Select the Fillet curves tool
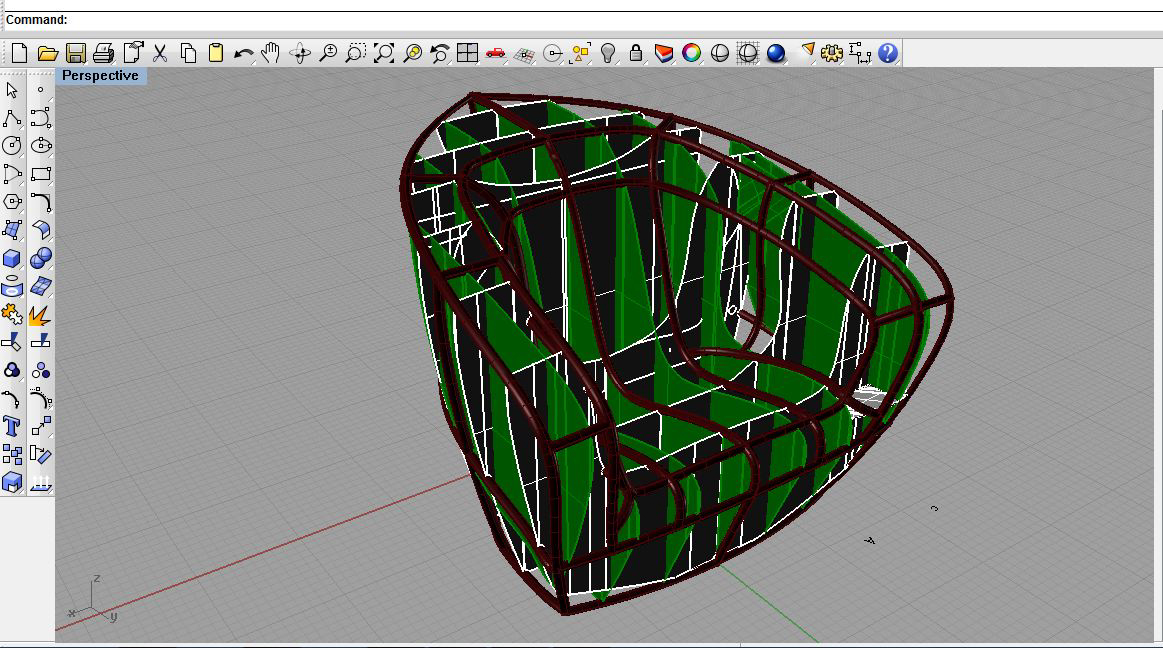 40,202
